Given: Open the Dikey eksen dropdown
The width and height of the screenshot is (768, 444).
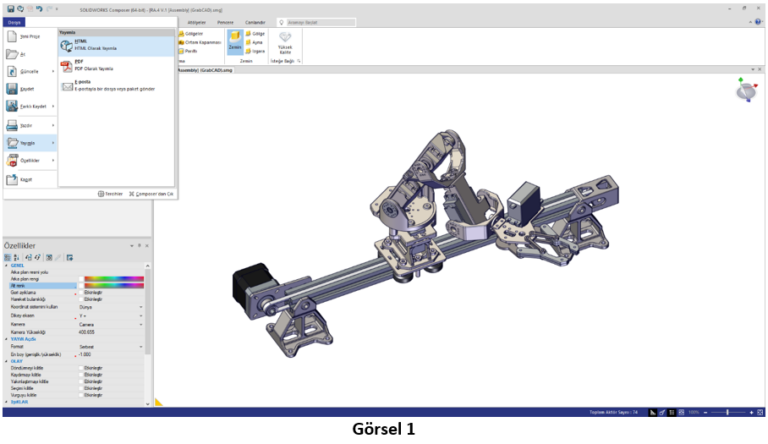Looking at the screenshot, I should (140, 315).
